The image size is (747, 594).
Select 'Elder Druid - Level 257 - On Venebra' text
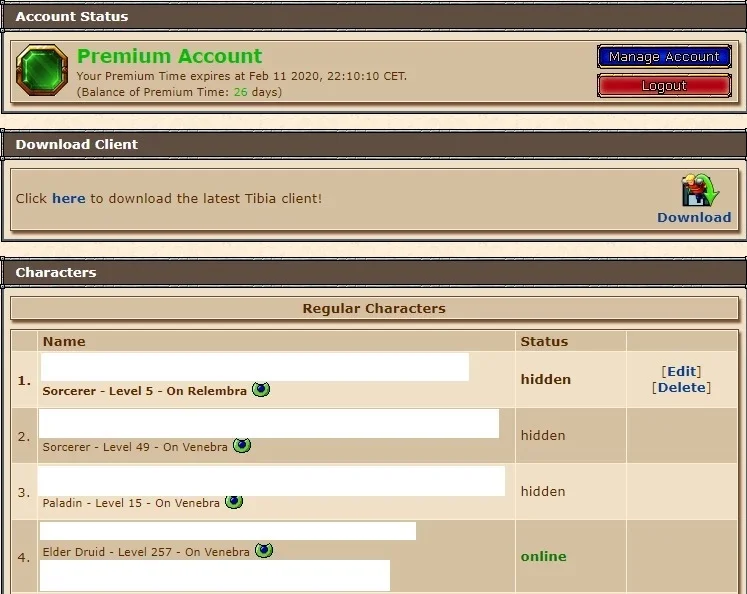coord(146,552)
